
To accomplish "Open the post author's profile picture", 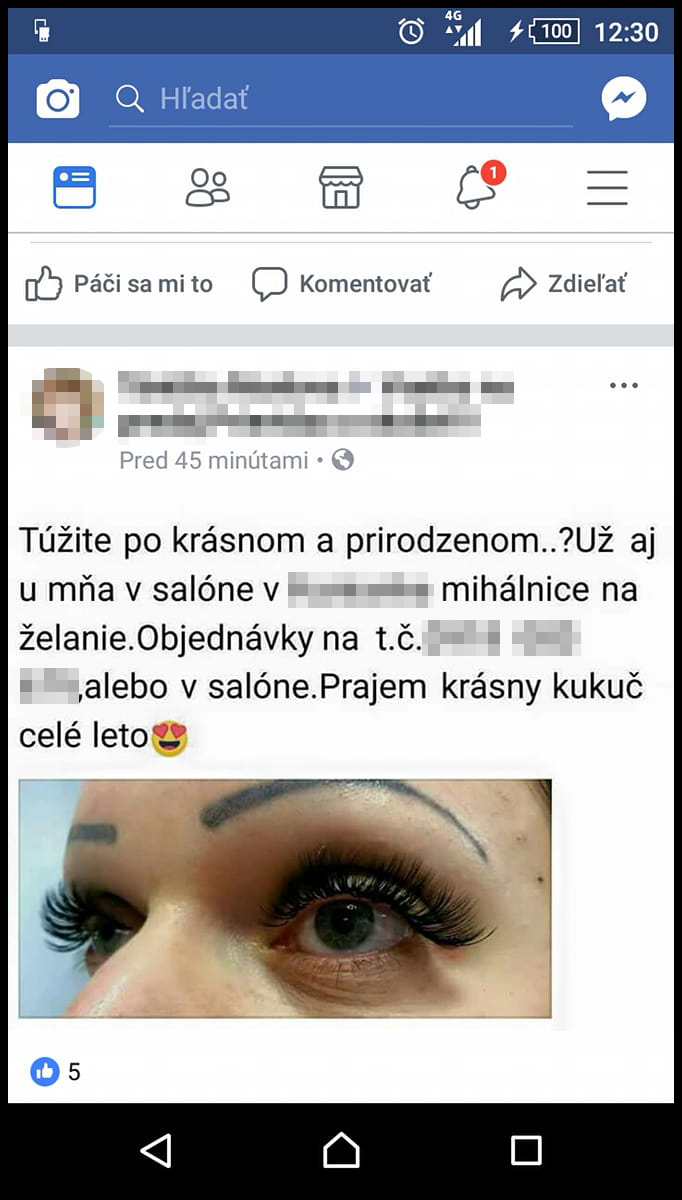I will pyautogui.click(x=66, y=406).
